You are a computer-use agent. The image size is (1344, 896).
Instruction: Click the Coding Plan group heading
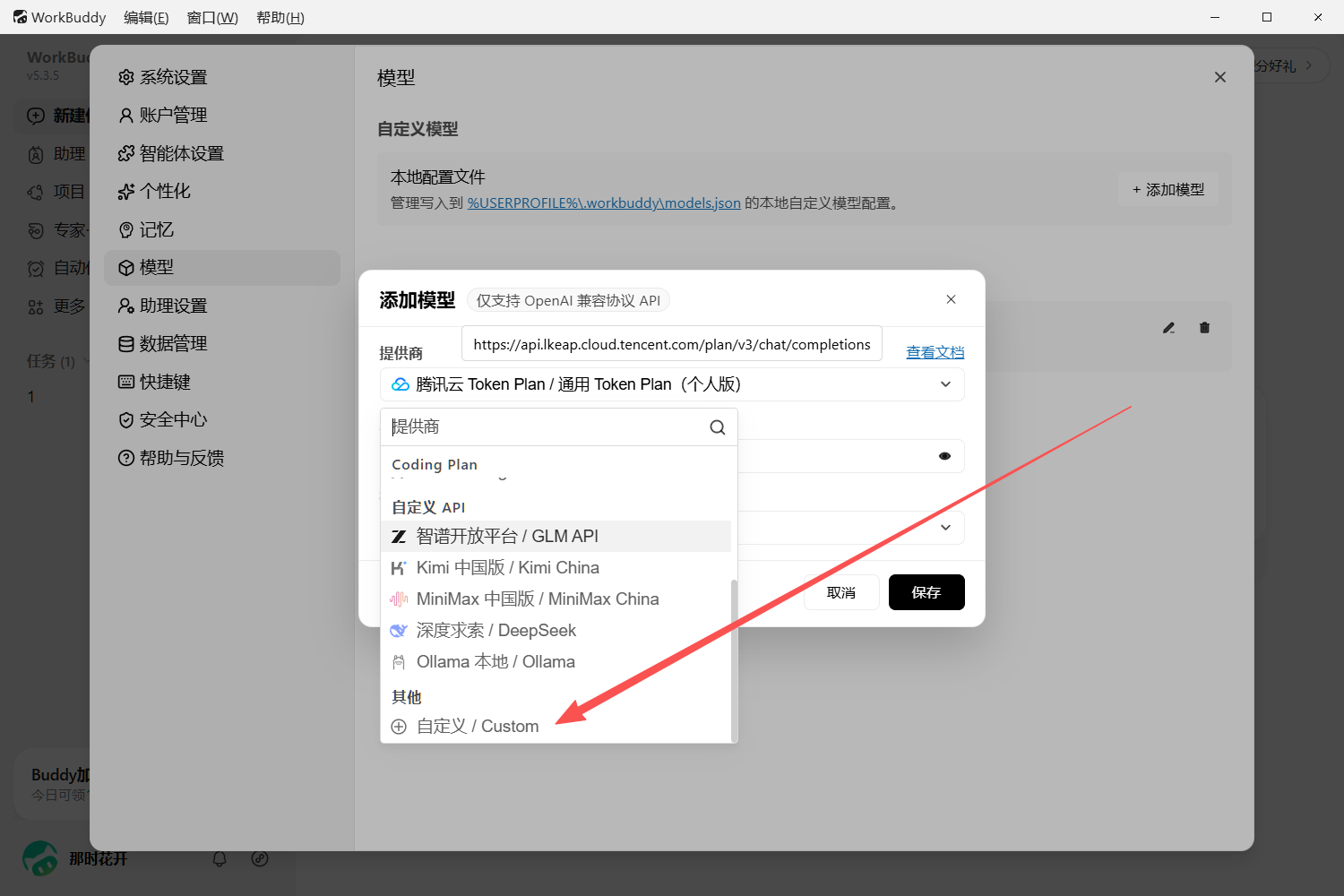coord(435,464)
